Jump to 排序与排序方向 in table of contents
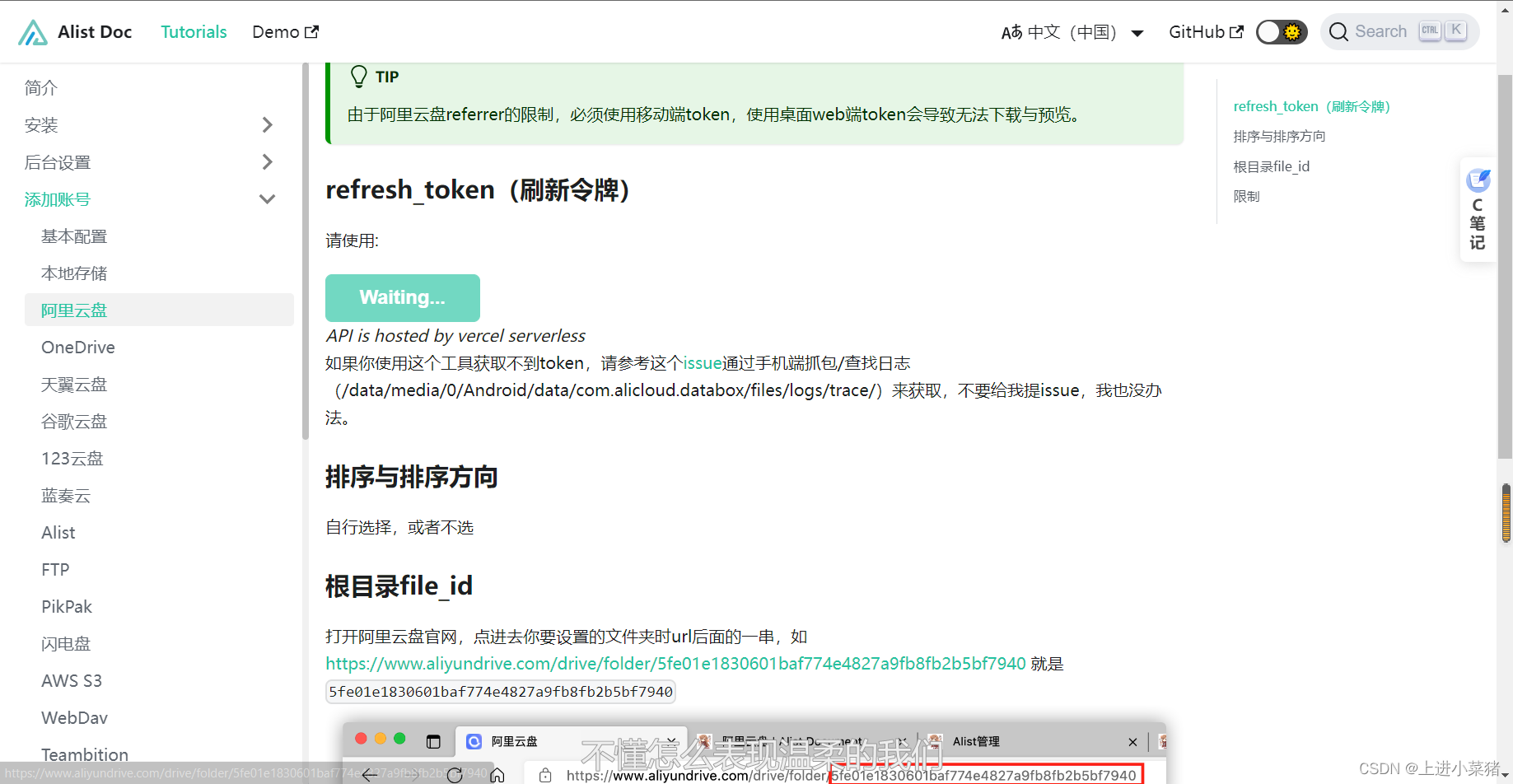Image resolution: width=1513 pixels, height=784 pixels. point(1279,137)
